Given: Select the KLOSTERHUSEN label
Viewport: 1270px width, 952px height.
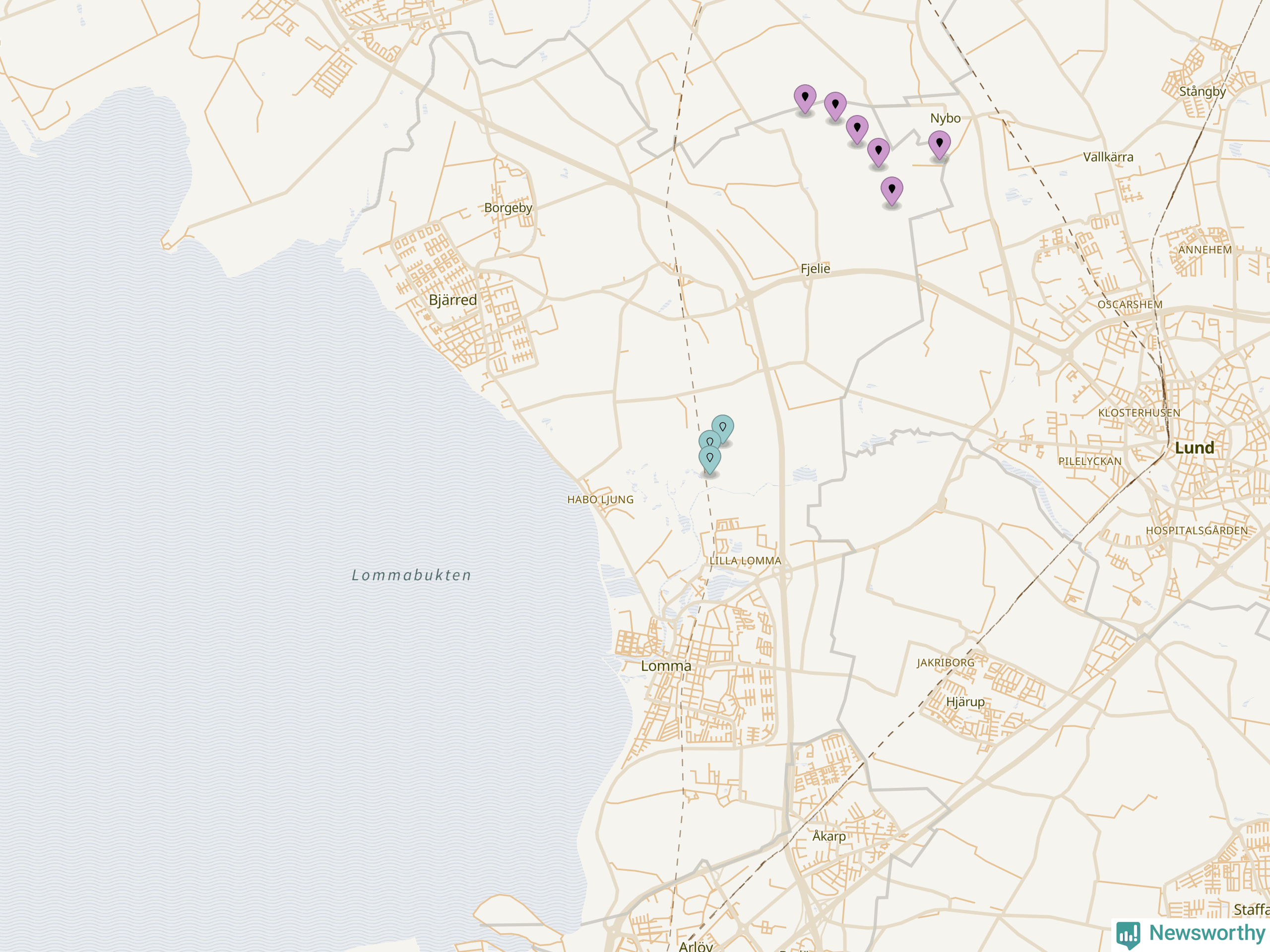Looking at the screenshot, I should pos(1139,413).
